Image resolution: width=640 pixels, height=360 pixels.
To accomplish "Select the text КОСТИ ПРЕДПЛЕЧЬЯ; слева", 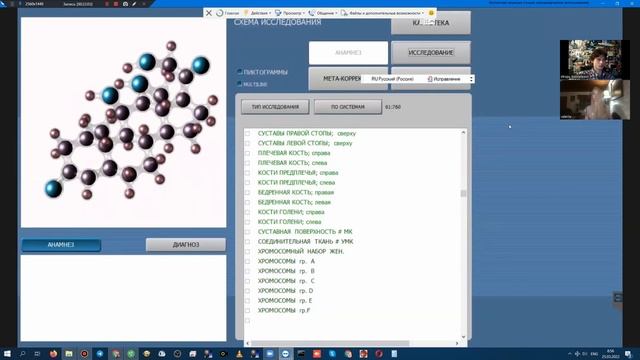I will pos(296,182).
